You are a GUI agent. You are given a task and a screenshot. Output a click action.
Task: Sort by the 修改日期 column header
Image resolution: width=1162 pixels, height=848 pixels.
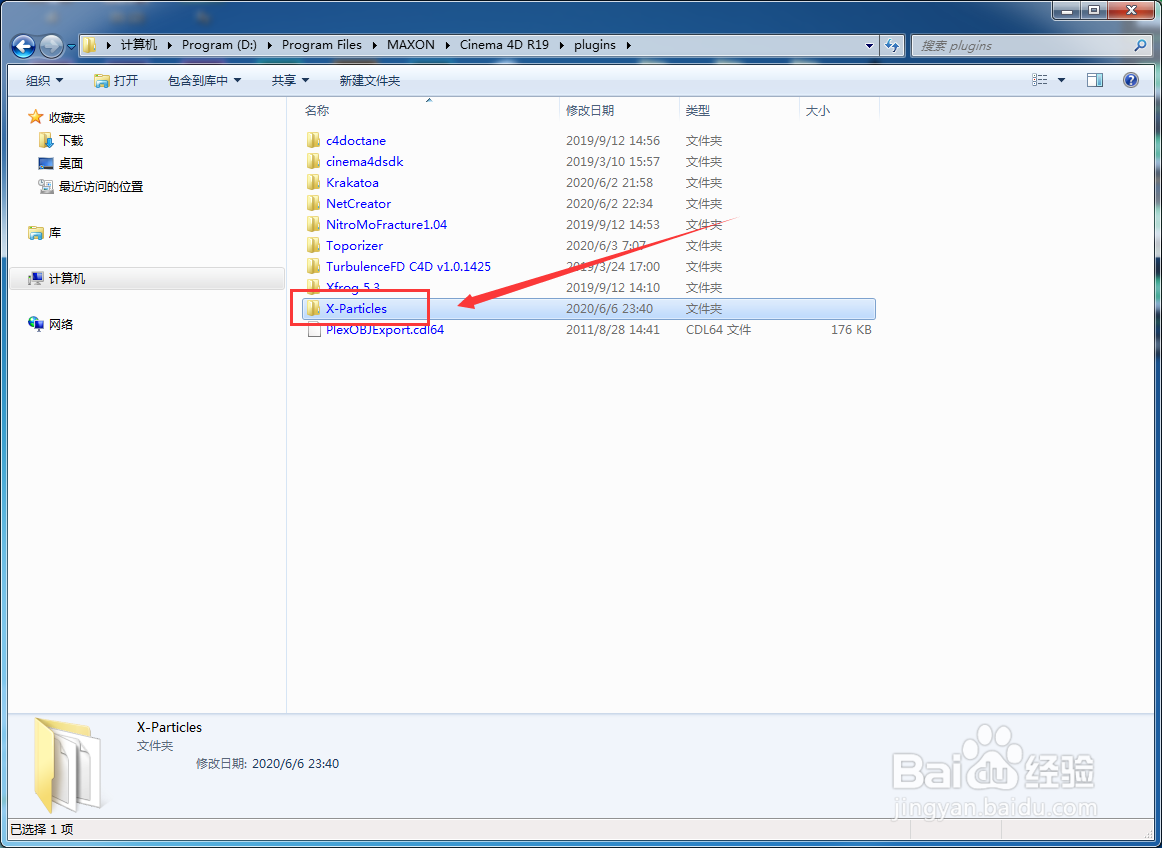click(x=590, y=110)
